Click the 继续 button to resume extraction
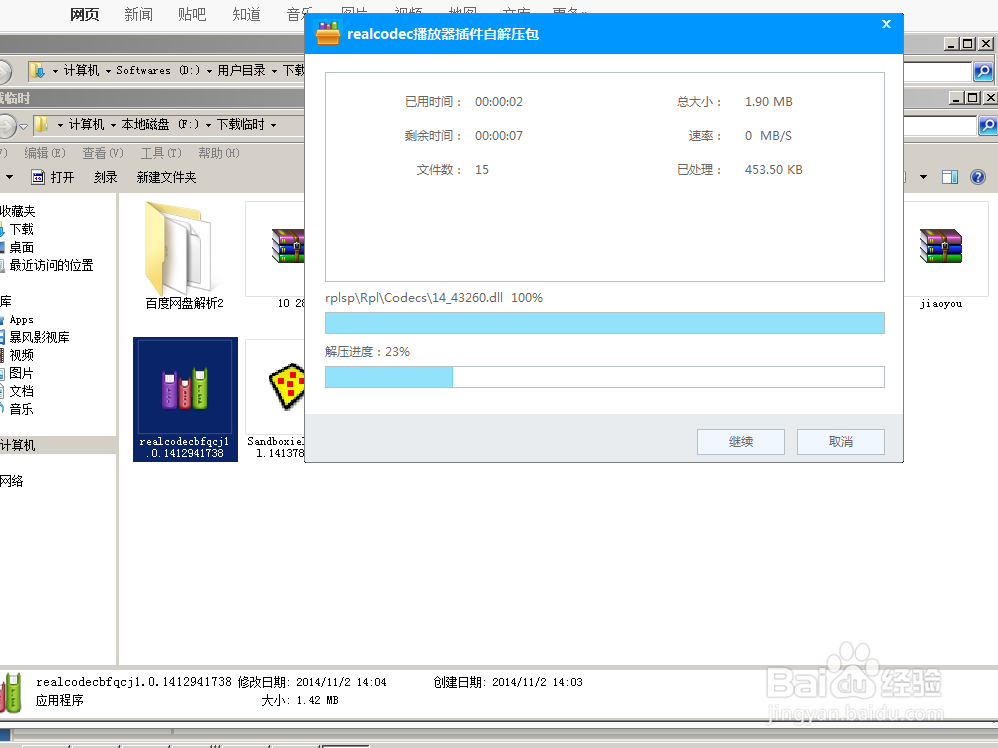Viewport: 998px width, 748px height. coord(740,441)
